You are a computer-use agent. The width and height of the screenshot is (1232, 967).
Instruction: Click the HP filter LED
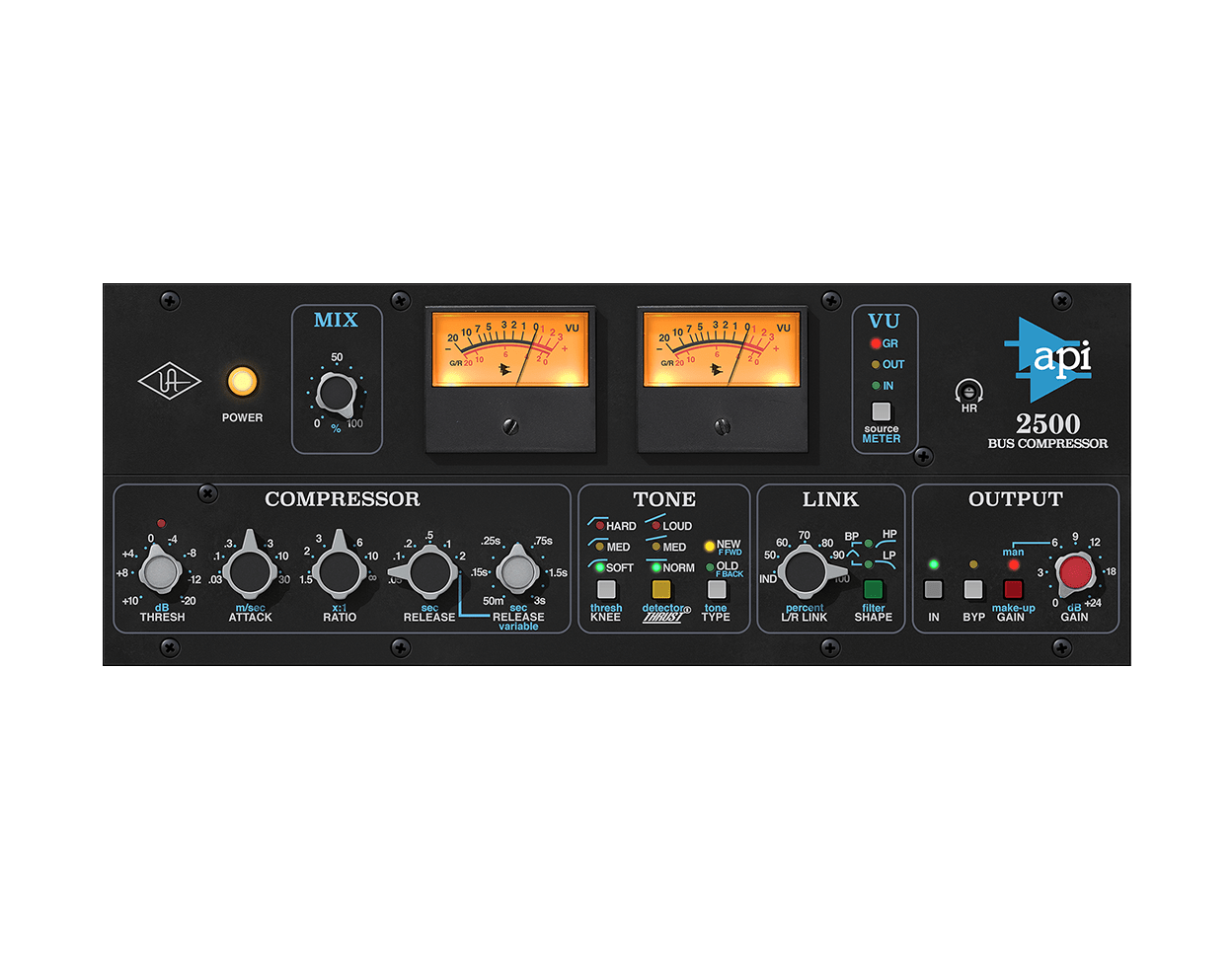pos(869,543)
